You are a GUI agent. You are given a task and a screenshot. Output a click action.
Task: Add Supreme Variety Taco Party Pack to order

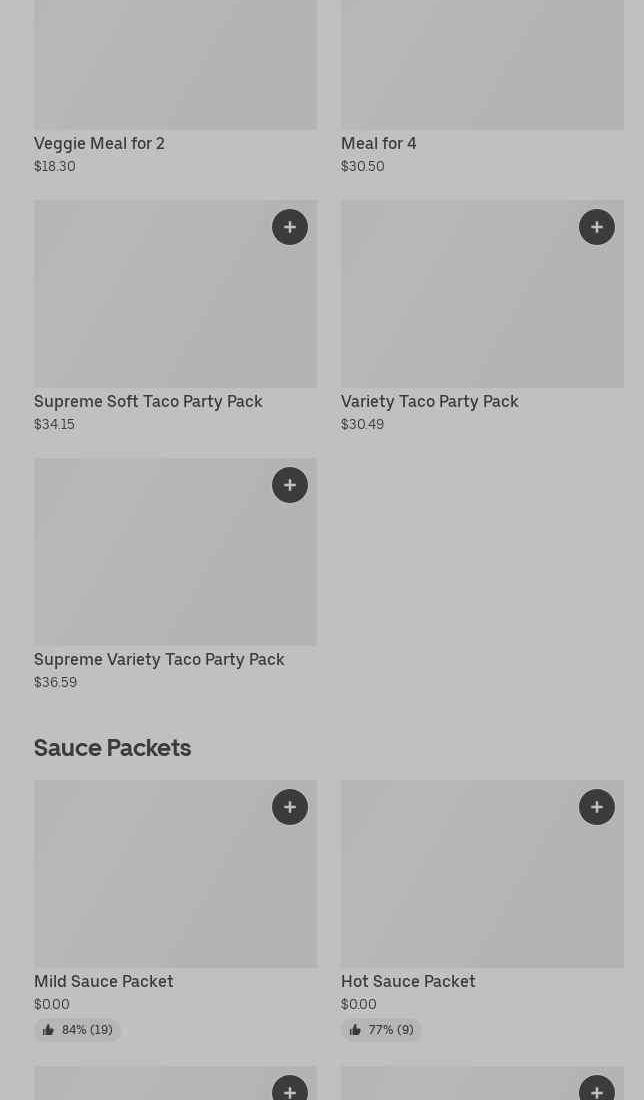pos(290,485)
